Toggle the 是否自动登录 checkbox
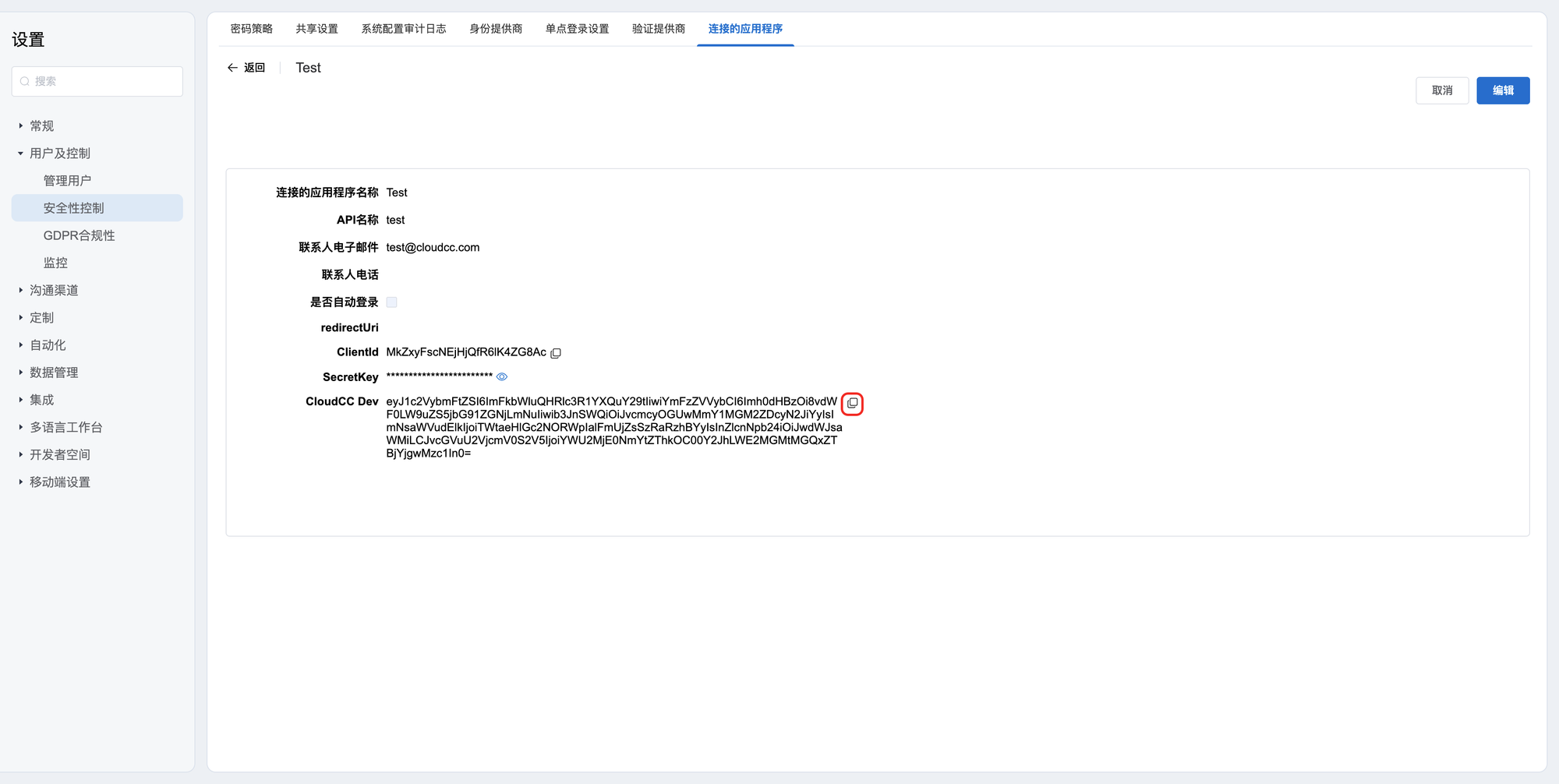 coord(391,302)
